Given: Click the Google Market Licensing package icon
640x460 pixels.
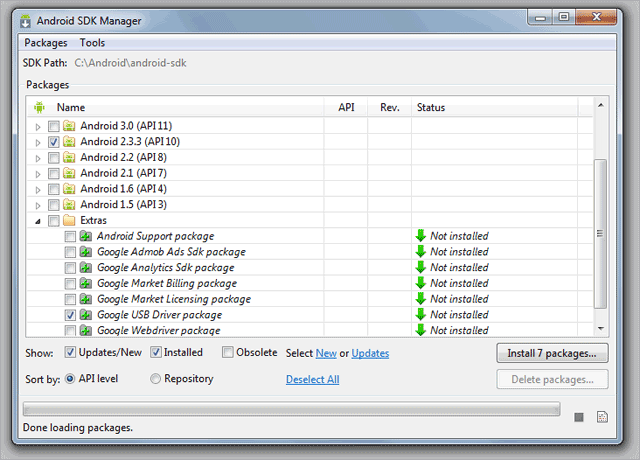Looking at the screenshot, I should point(86,299).
